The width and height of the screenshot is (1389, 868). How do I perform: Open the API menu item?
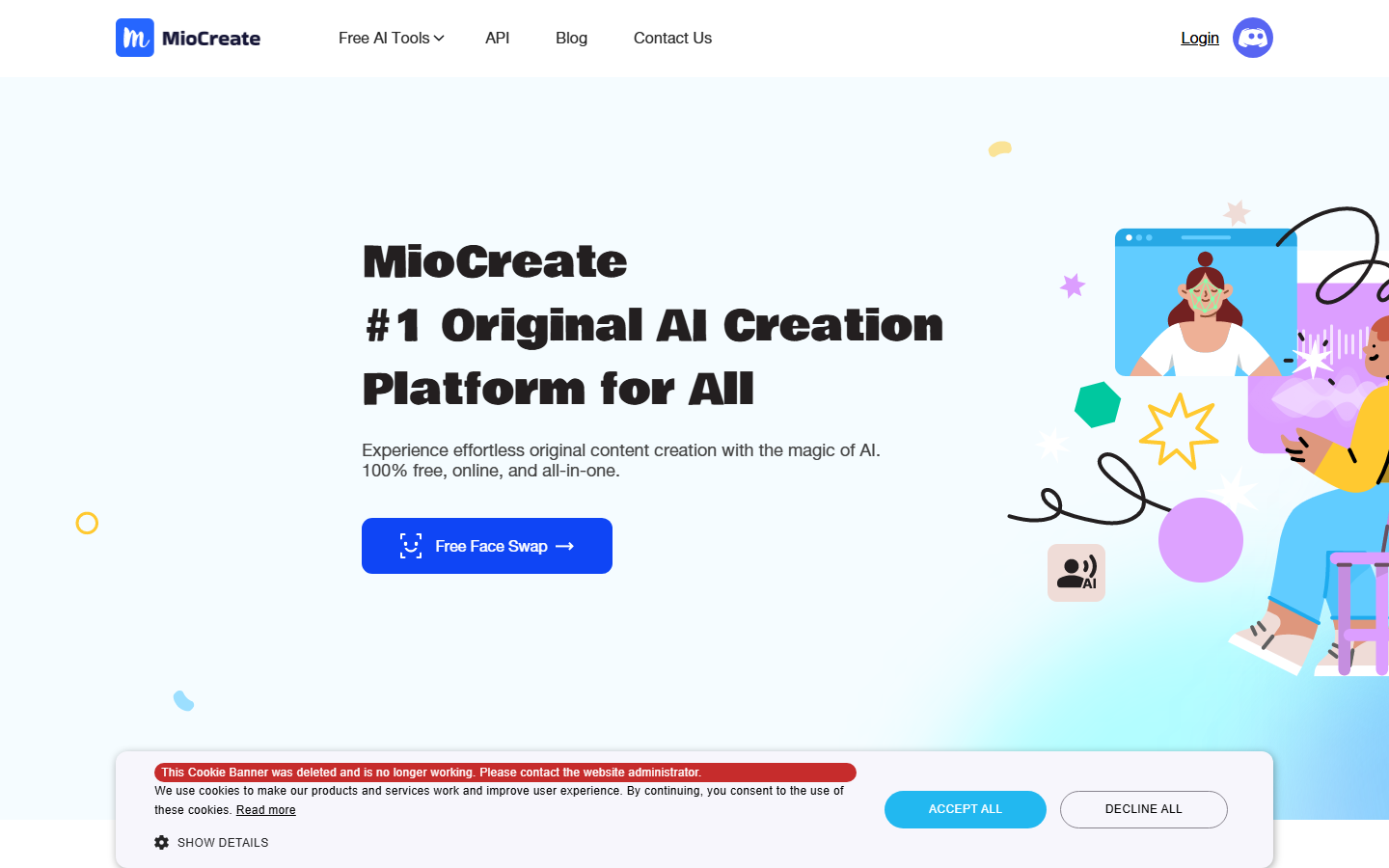click(498, 39)
